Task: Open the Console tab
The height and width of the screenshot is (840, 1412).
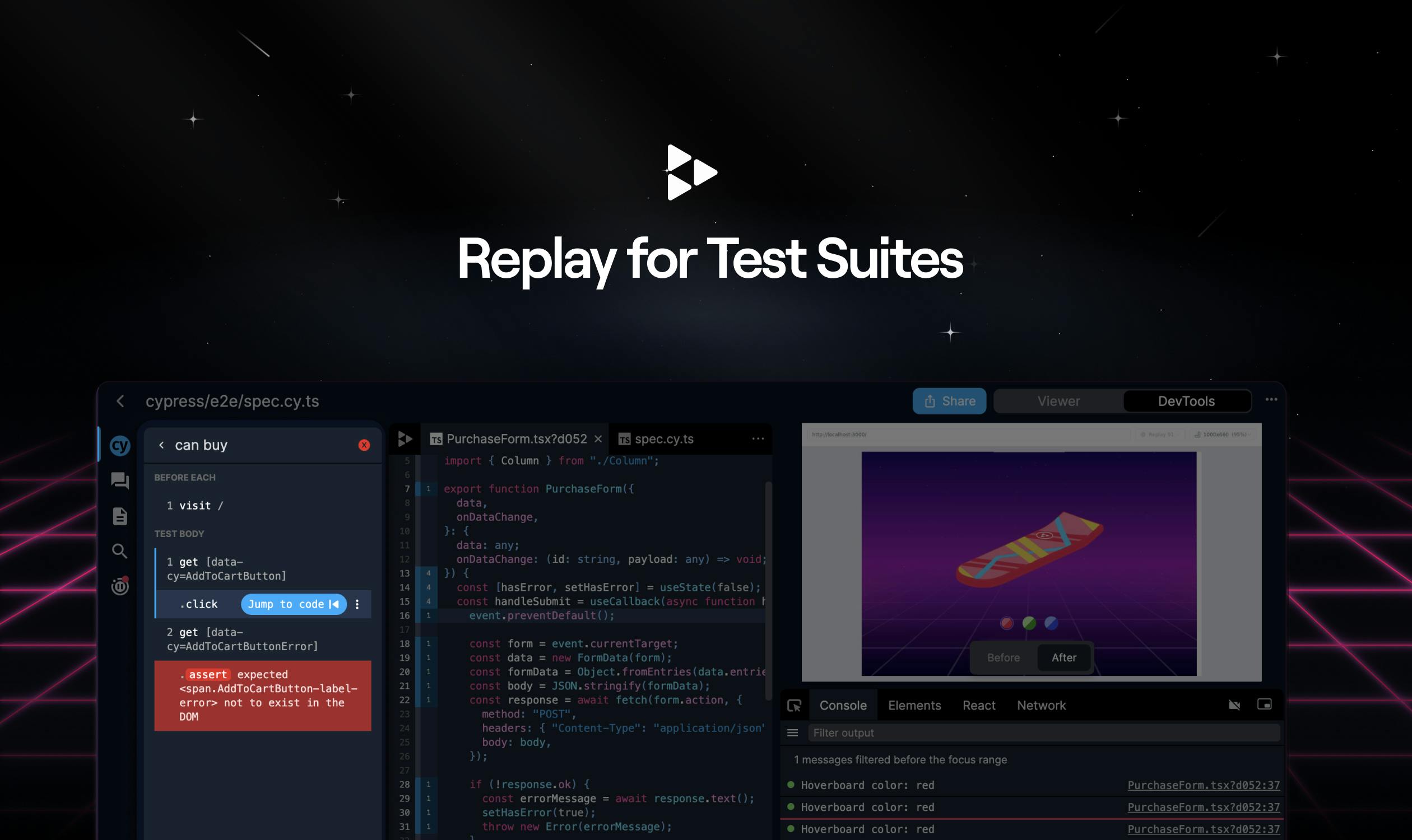Action: pyautogui.click(x=843, y=706)
